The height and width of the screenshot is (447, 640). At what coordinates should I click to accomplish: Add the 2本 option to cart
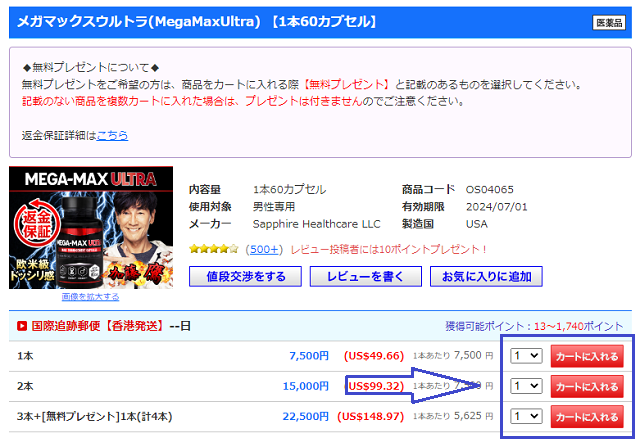coord(587,386)
